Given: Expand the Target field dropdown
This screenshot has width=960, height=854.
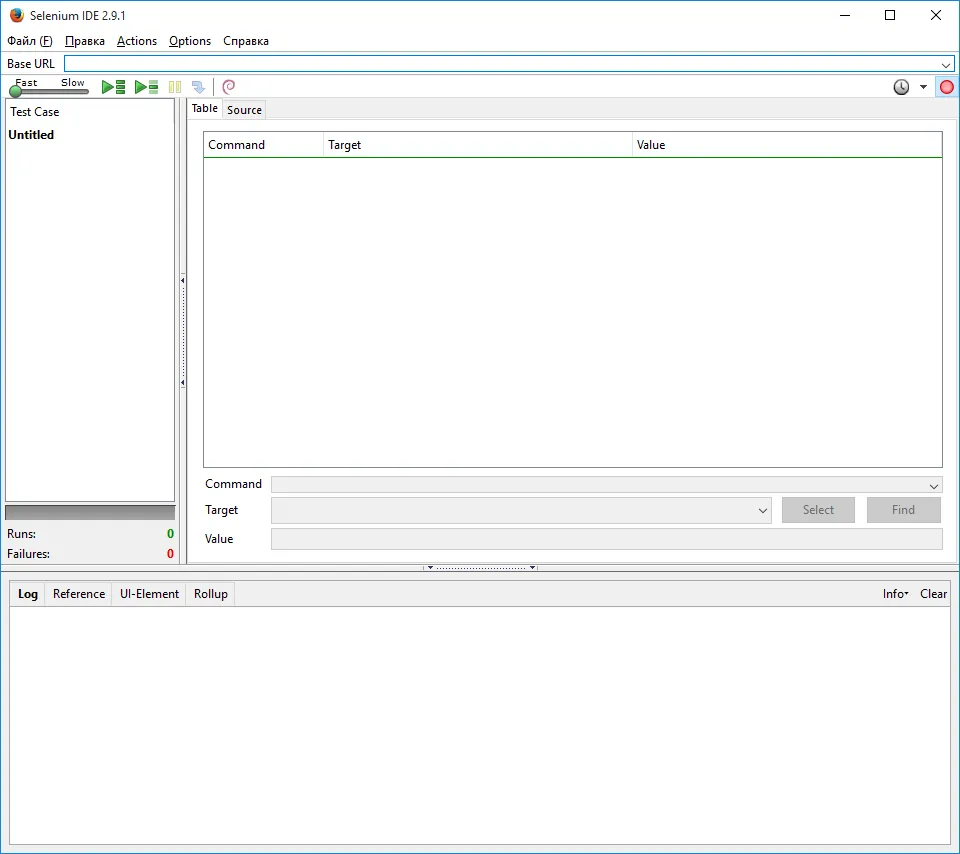Looking at the screenshot, I should click(763, 511).
